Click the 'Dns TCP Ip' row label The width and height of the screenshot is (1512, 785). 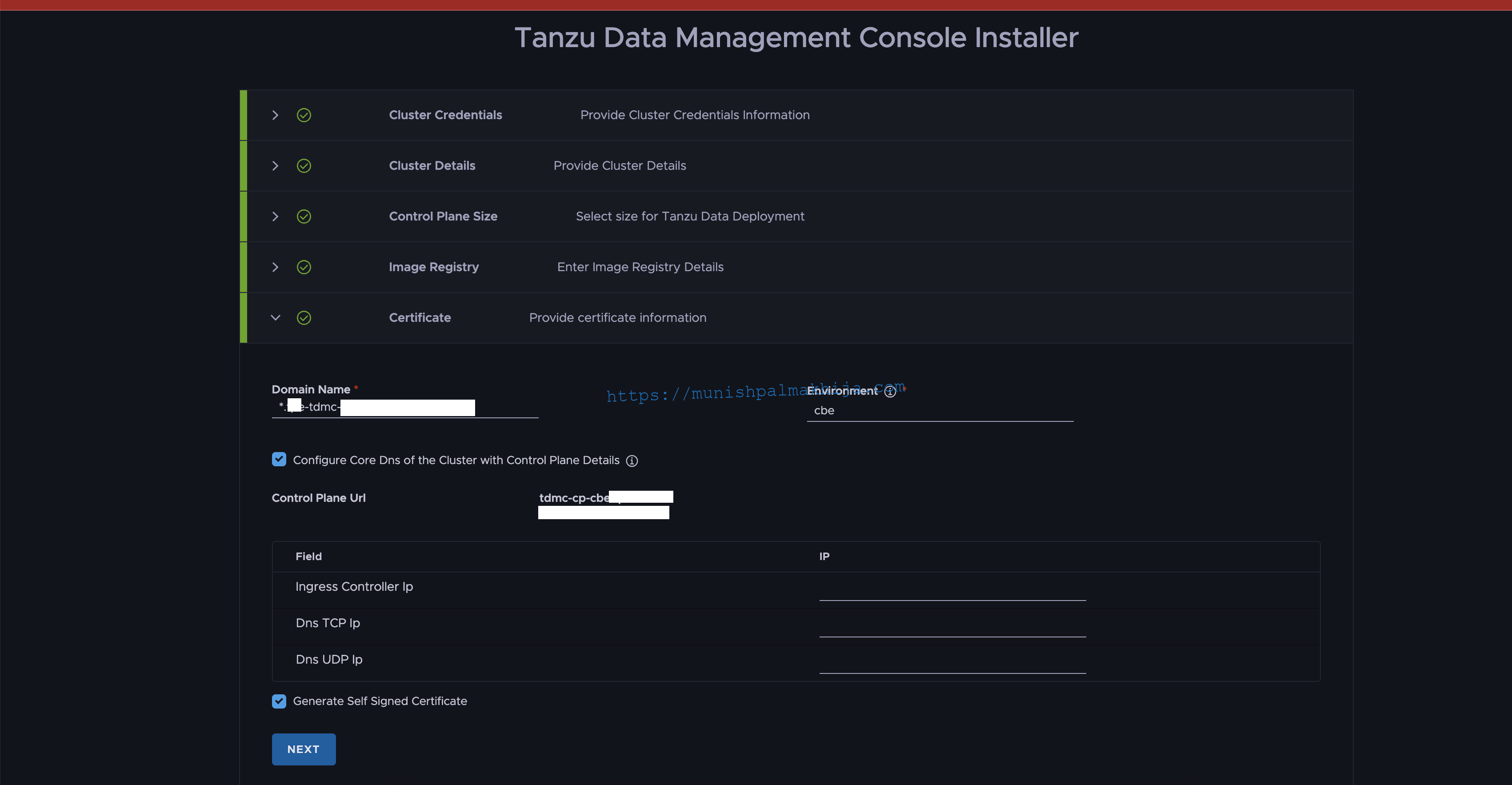click(328, 623)
